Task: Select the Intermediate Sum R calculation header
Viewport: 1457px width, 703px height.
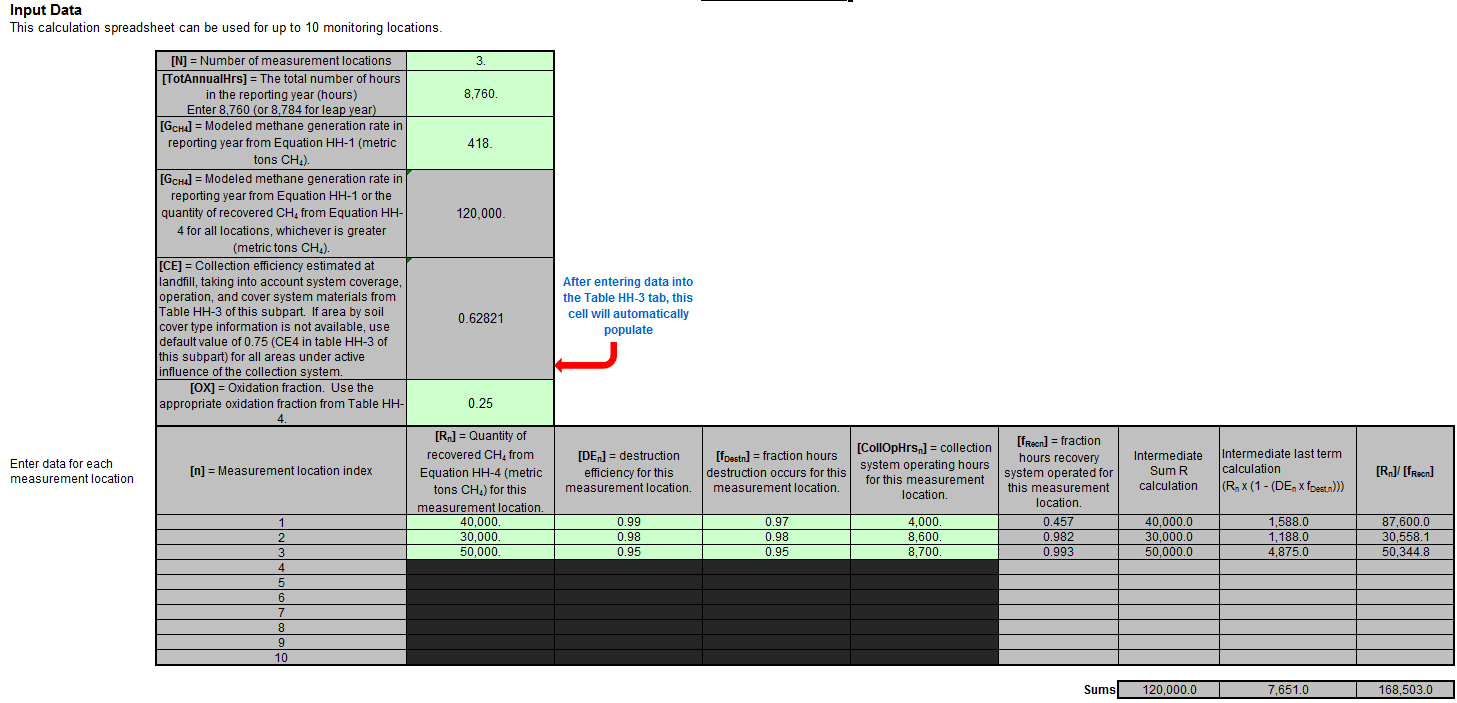Action: 1168,471
